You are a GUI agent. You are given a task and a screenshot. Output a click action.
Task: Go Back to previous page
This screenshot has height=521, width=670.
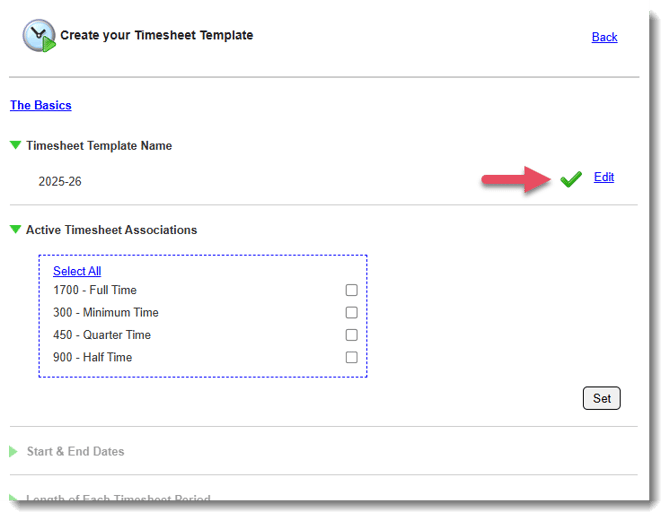point(604,37)
